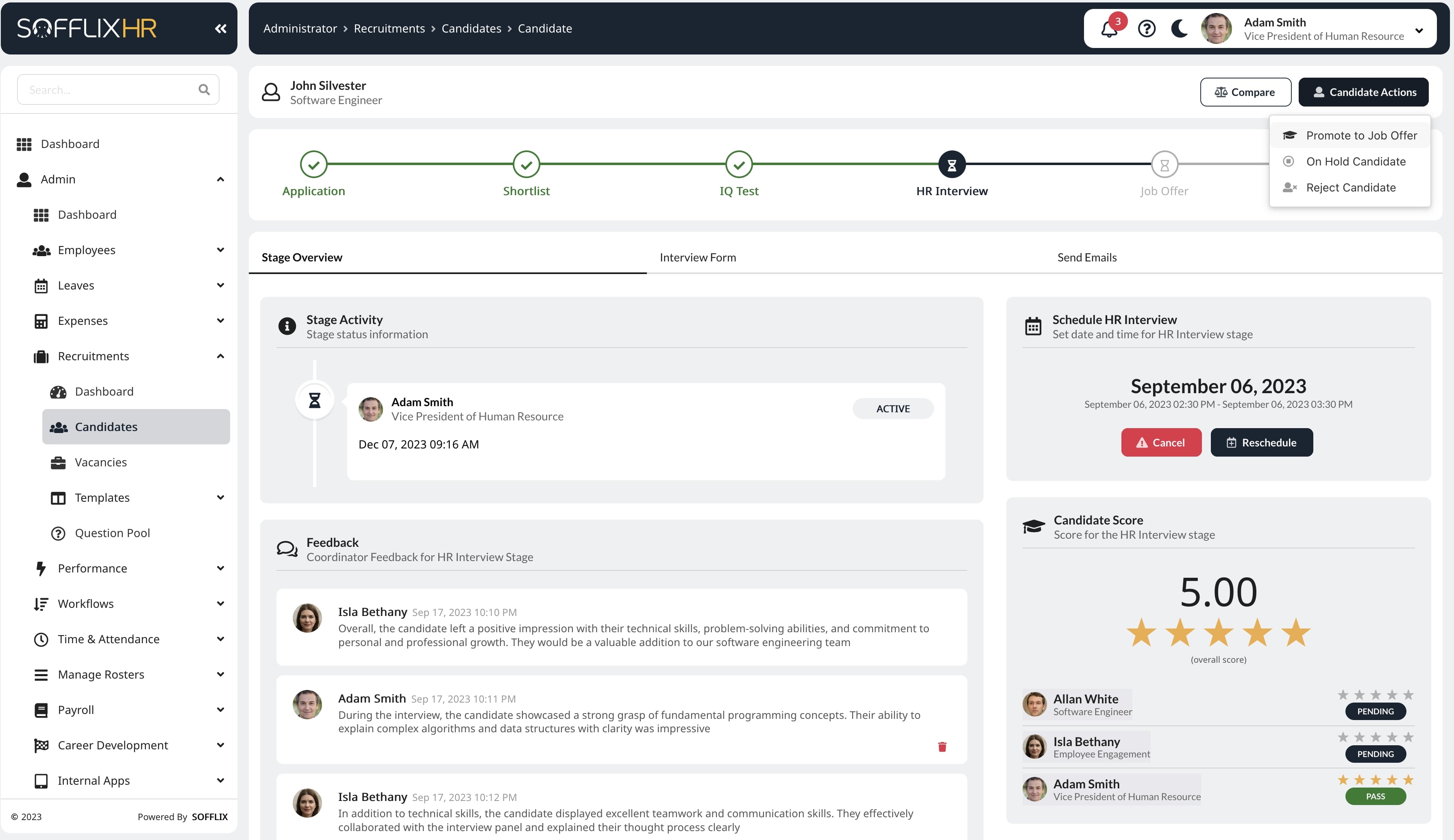Click the Stage Activity info icon
The width and height of the screenshot is (1454, 840).
pyautogui.click(x=286, y=325)
